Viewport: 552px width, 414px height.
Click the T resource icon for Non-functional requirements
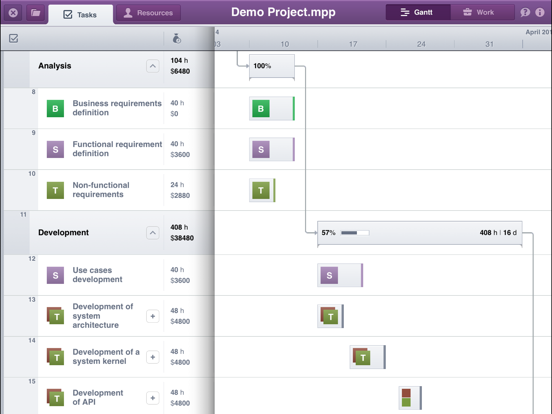(55, 190)
